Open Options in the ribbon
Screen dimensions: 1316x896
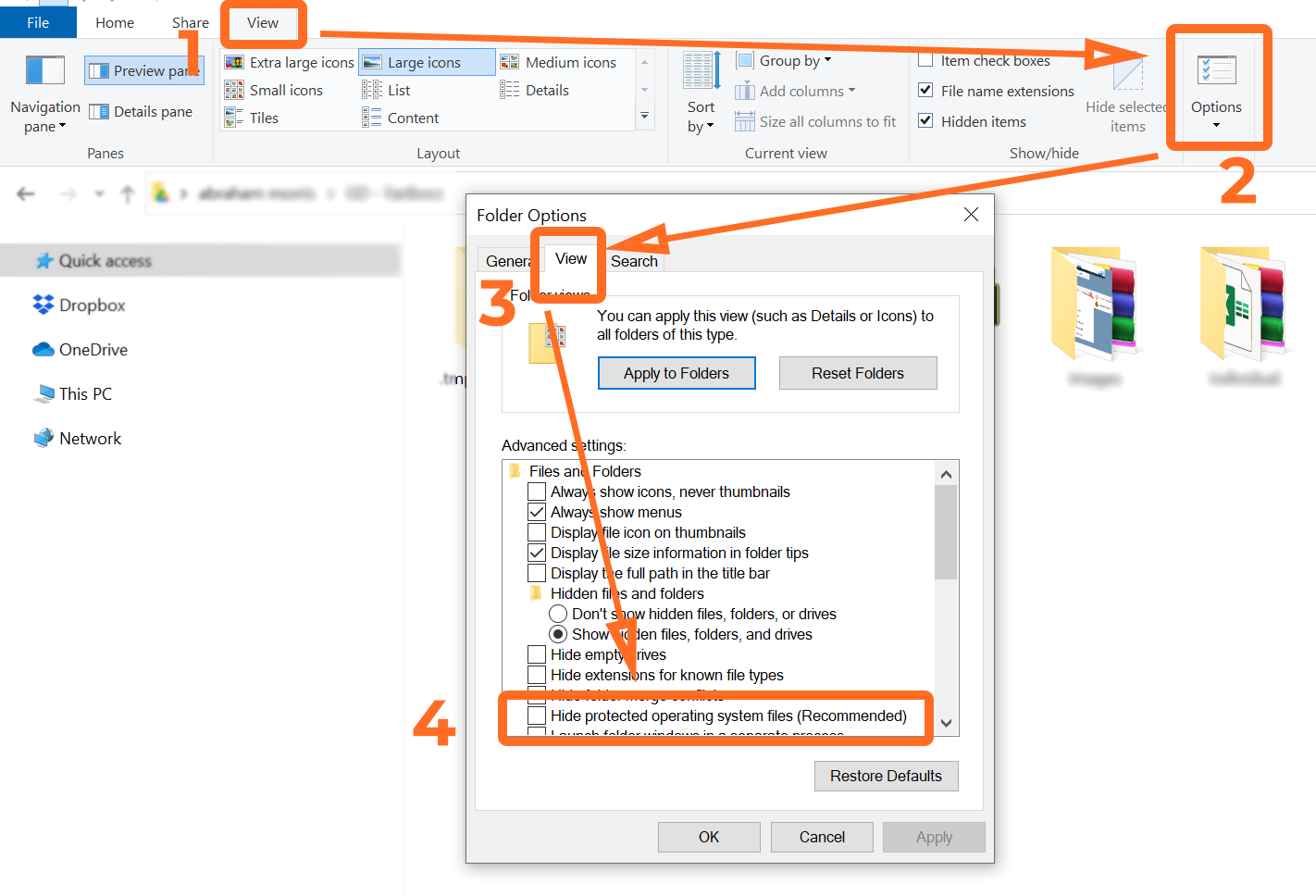[x=1216, y=89]
